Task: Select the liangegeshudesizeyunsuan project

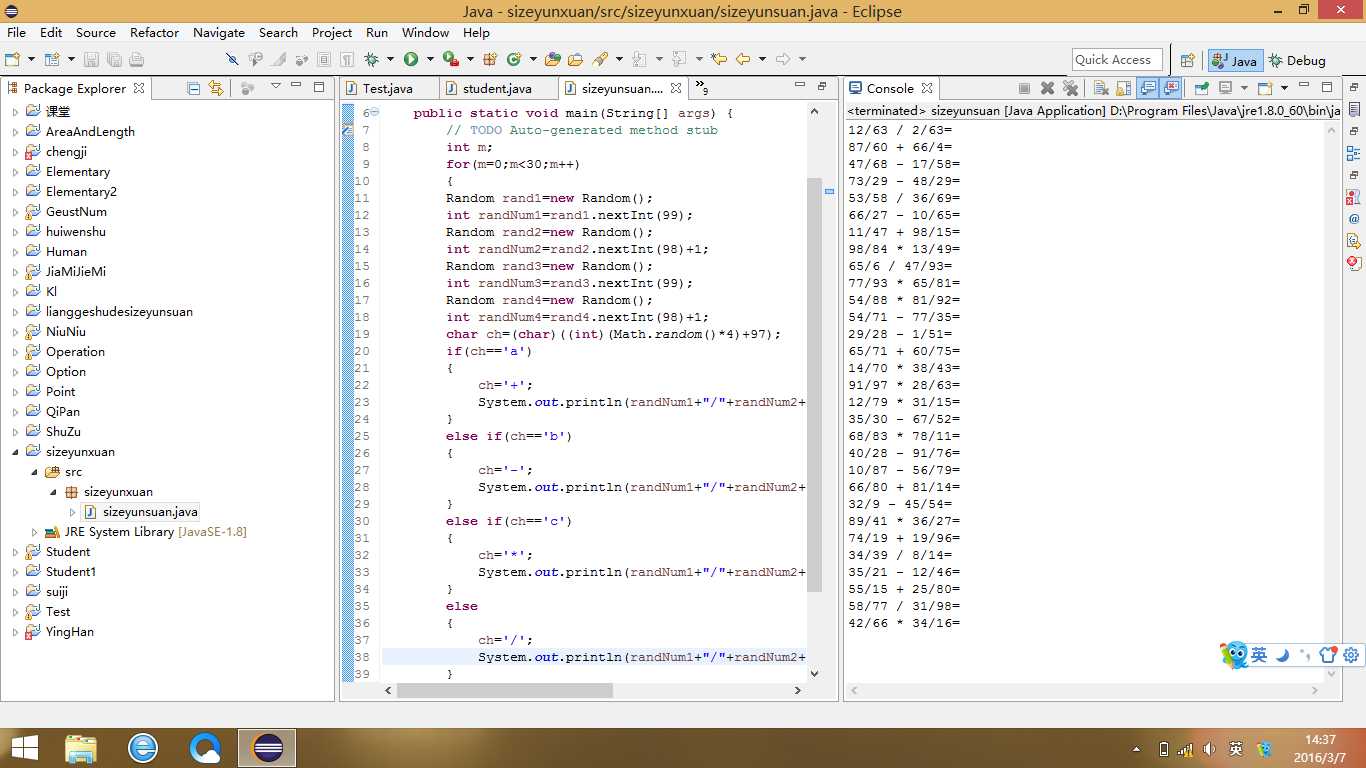Action: point(119,312)
